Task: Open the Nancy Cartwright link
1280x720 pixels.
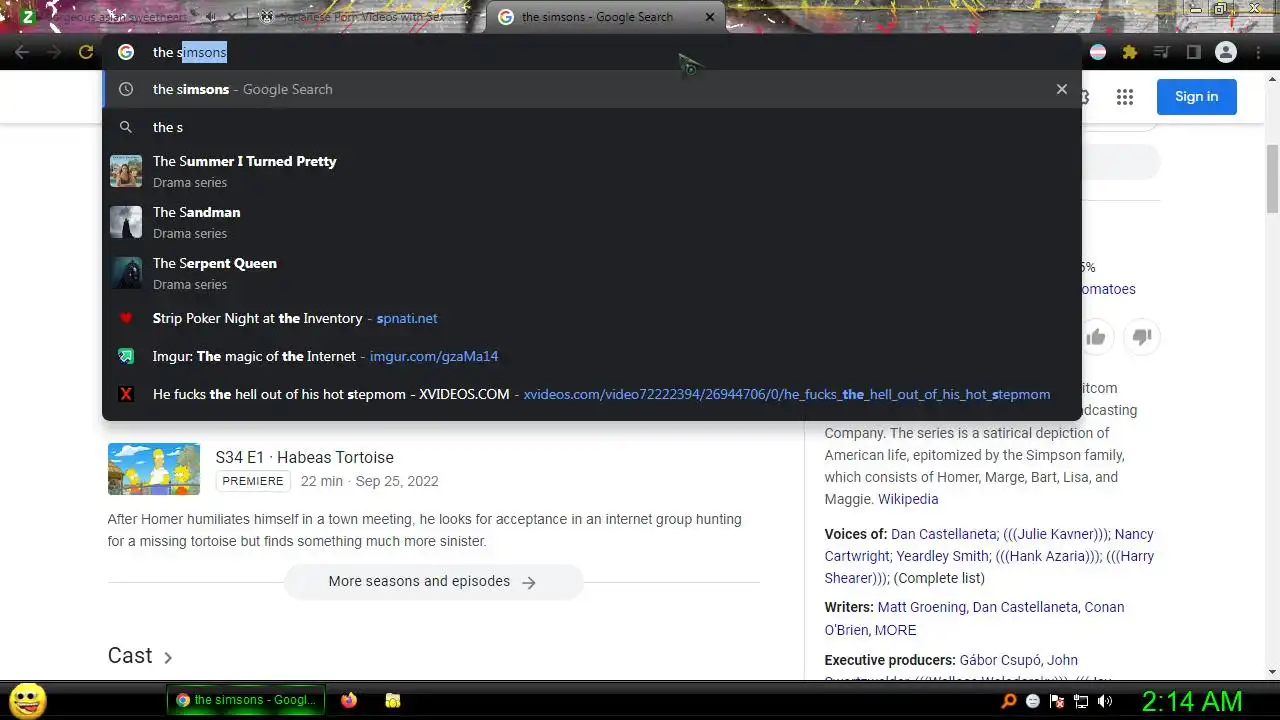Action: [x=990, y=545]
